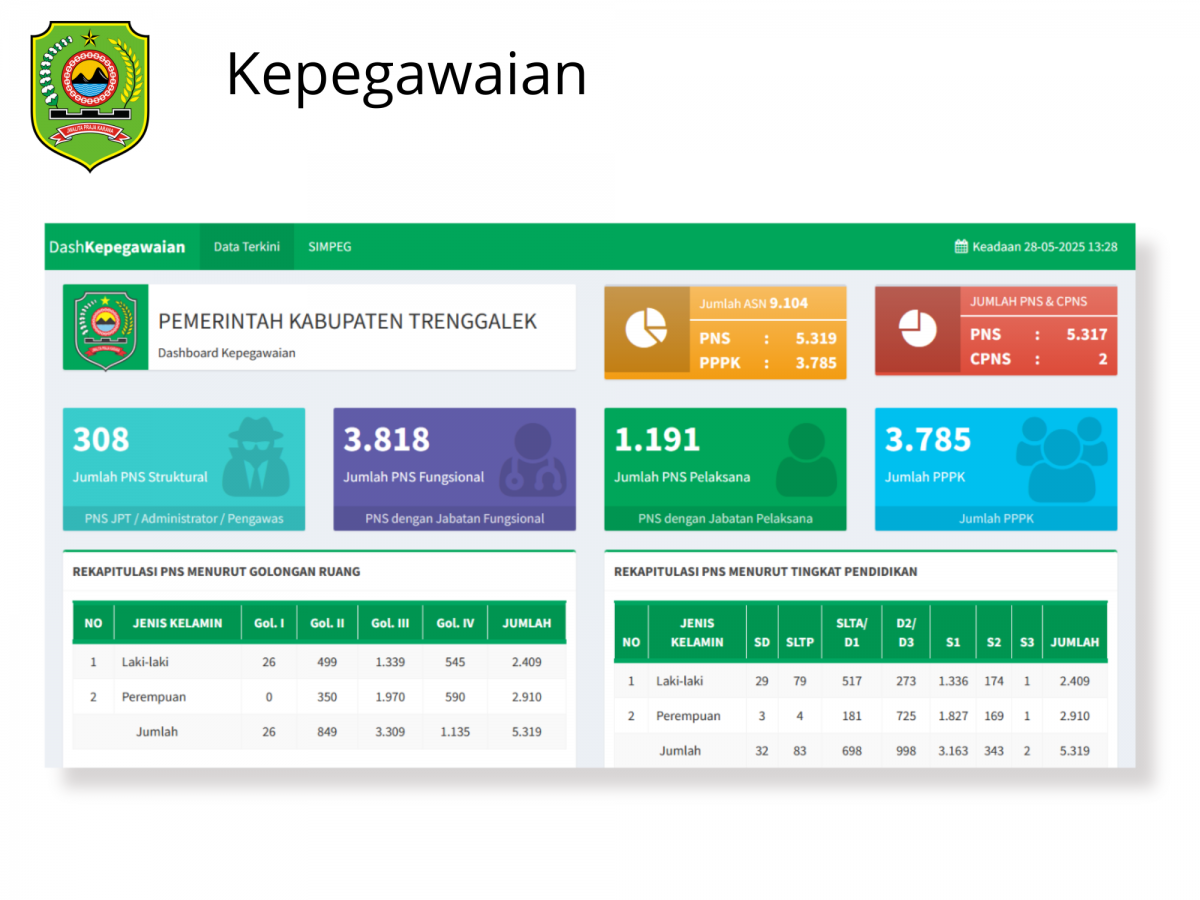The width and height of the screenshot is (1200, 900).
Task: Open PNS dengan Jabatan Pelaksana footer link
Action: [725, 518]
